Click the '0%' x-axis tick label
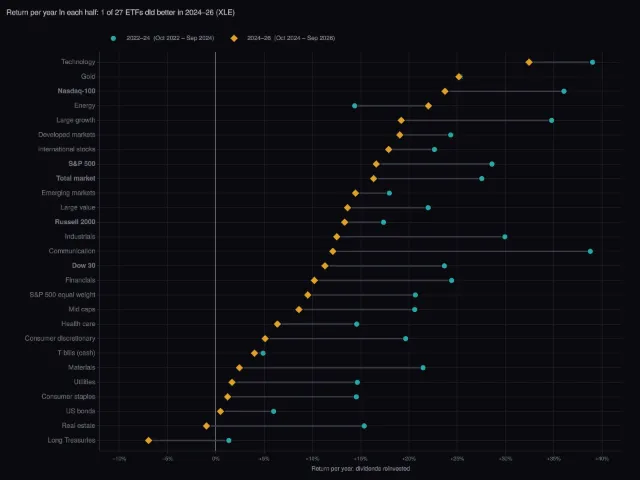 pyautogui.click(x=216, y=459)
